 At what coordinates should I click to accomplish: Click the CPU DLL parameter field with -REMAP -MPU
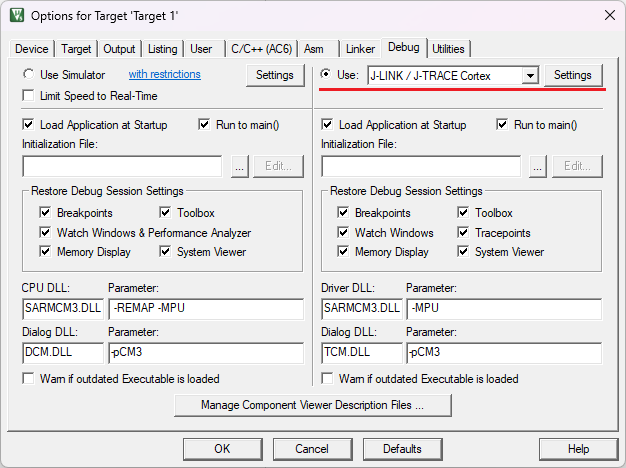[204, 308]
